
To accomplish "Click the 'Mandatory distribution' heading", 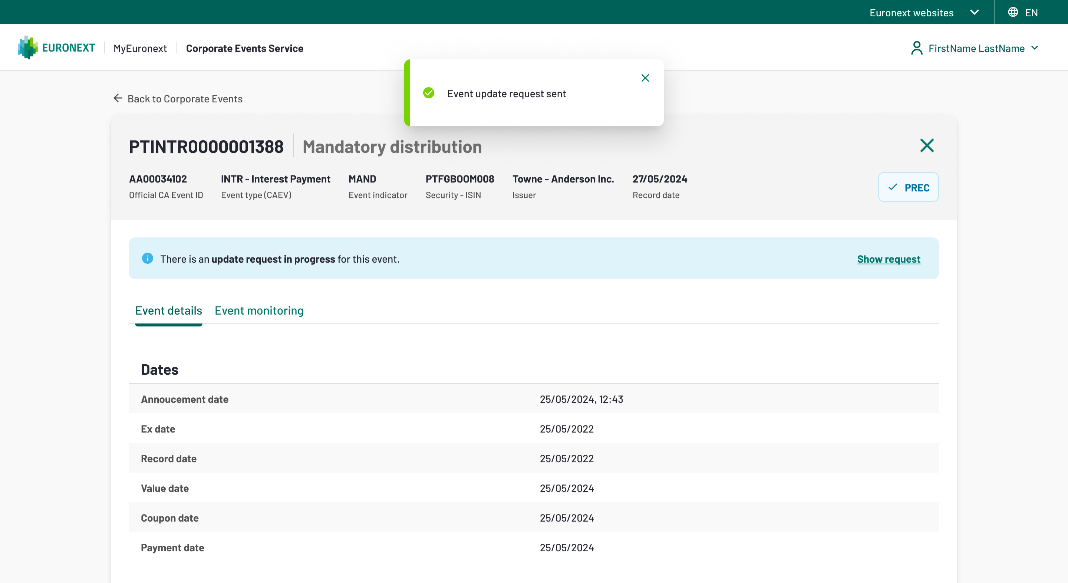I will (x=392, y=146).
